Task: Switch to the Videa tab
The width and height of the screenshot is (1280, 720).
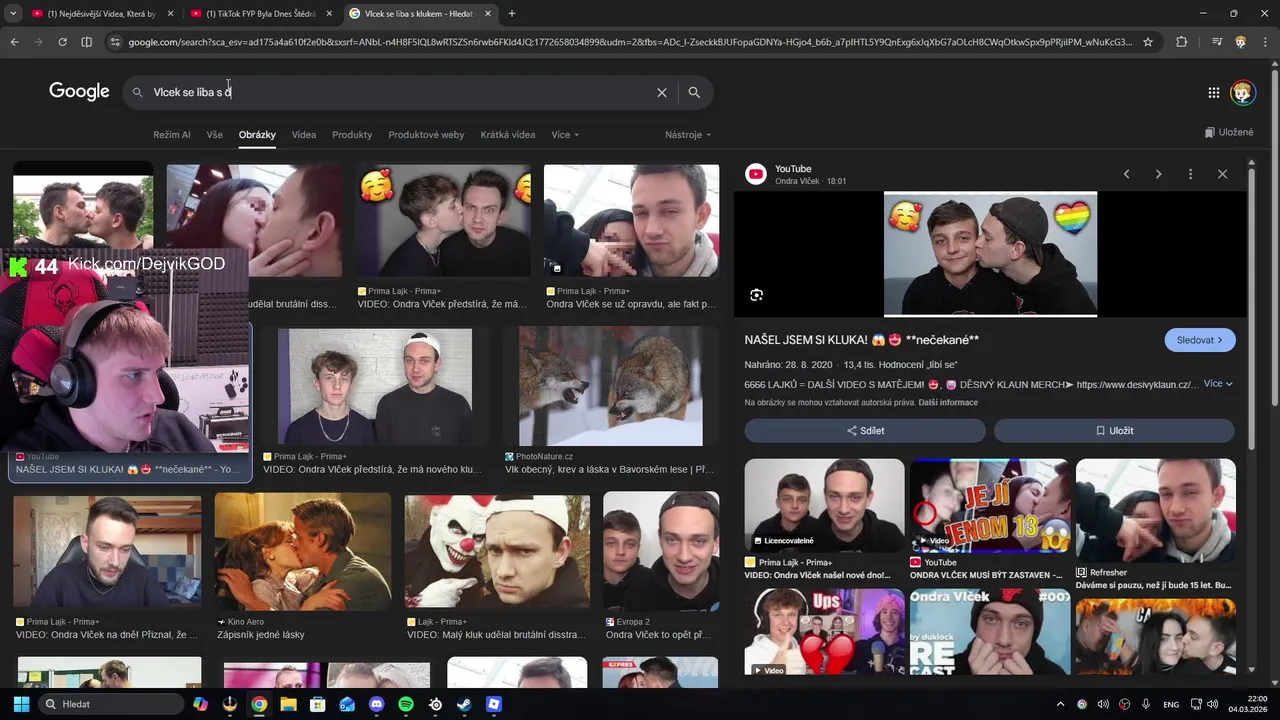Action: coord(304,135)
